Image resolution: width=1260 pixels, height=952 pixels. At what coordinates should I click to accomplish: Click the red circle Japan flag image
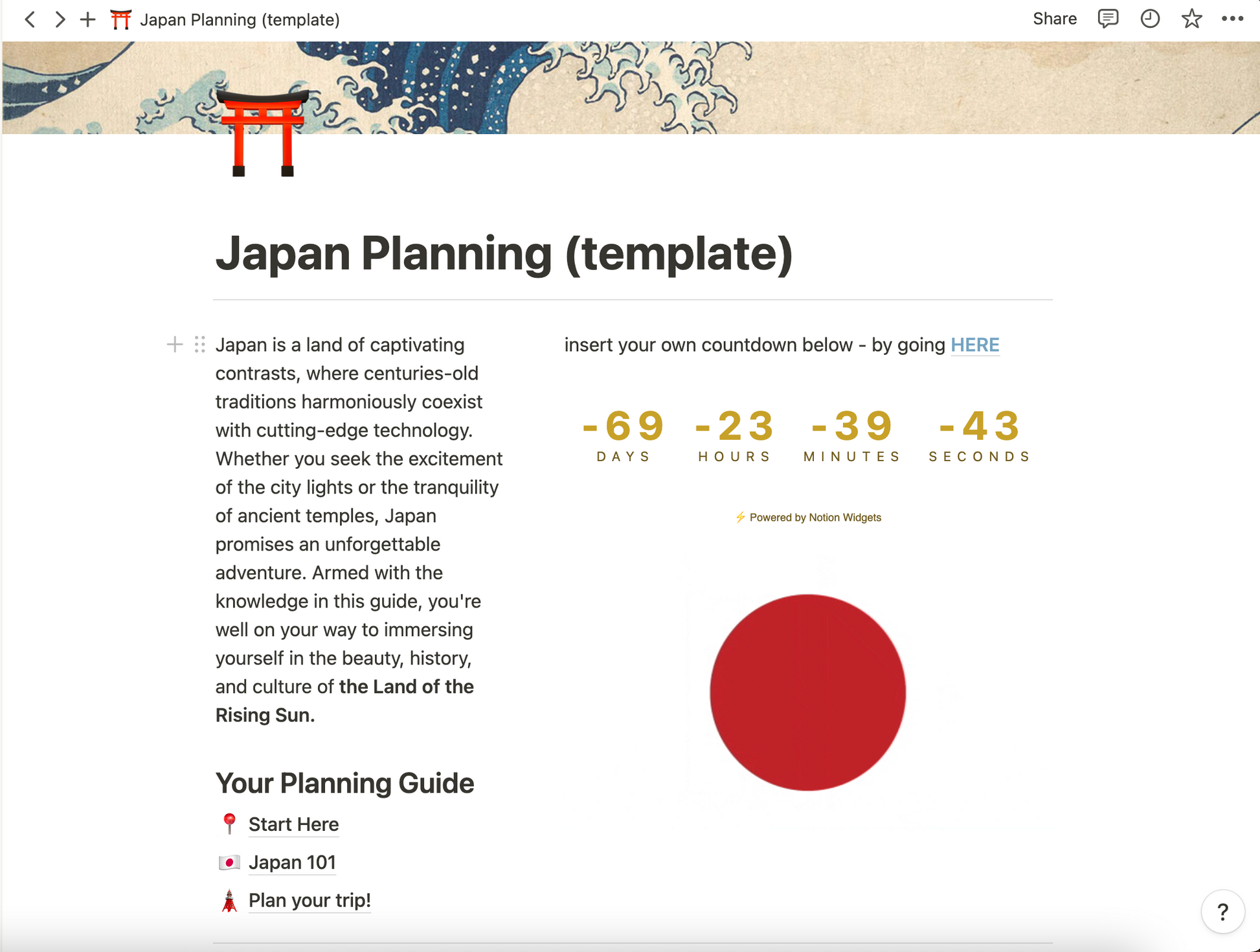(807, 692)
